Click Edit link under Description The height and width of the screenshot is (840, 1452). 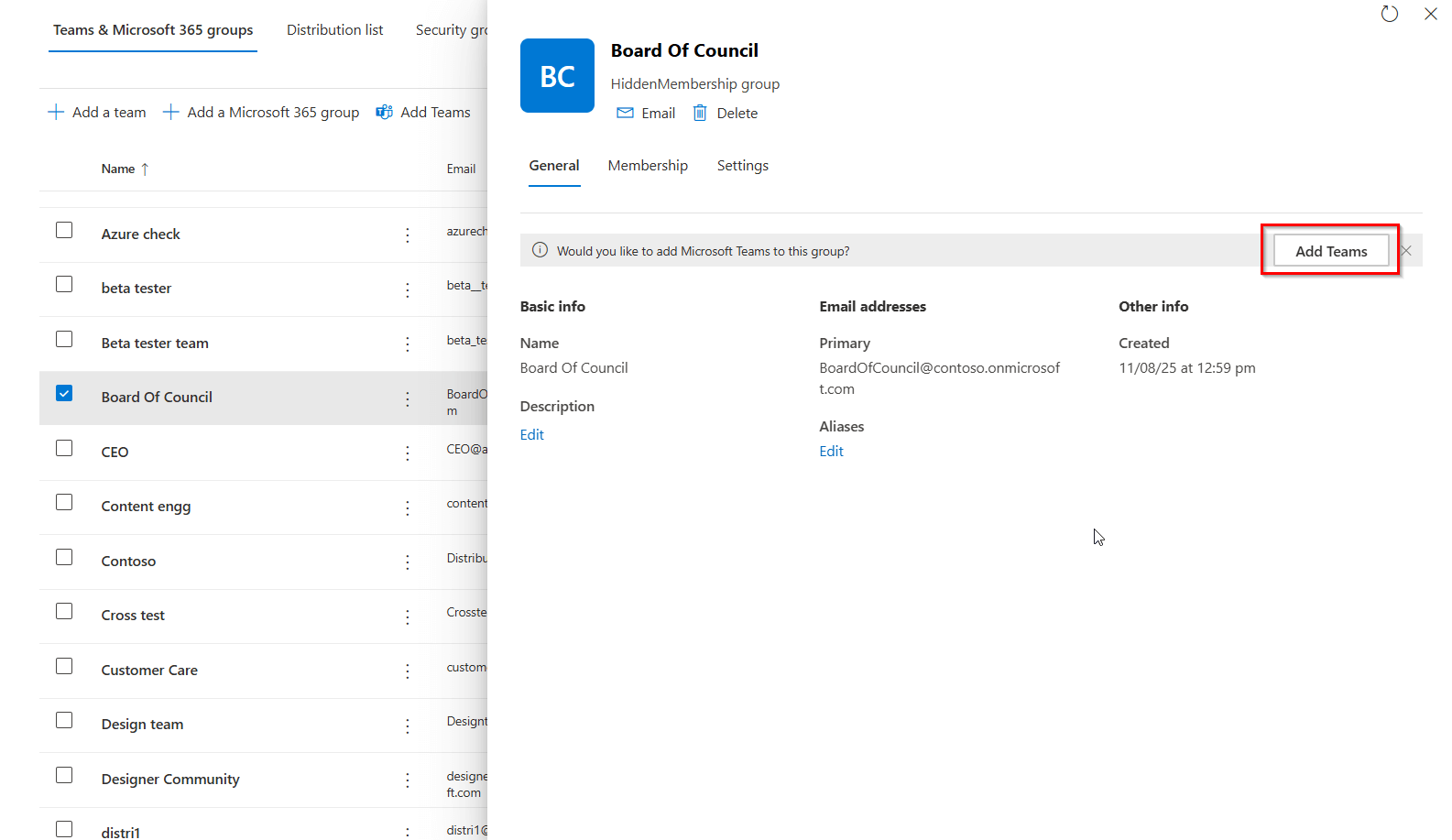[532, 435]
